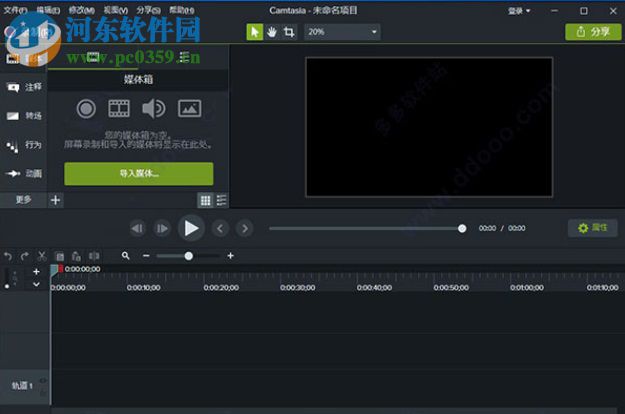Click the Redo arrow icon
This screenshot has width=625, height=414.
coord(25,256)
